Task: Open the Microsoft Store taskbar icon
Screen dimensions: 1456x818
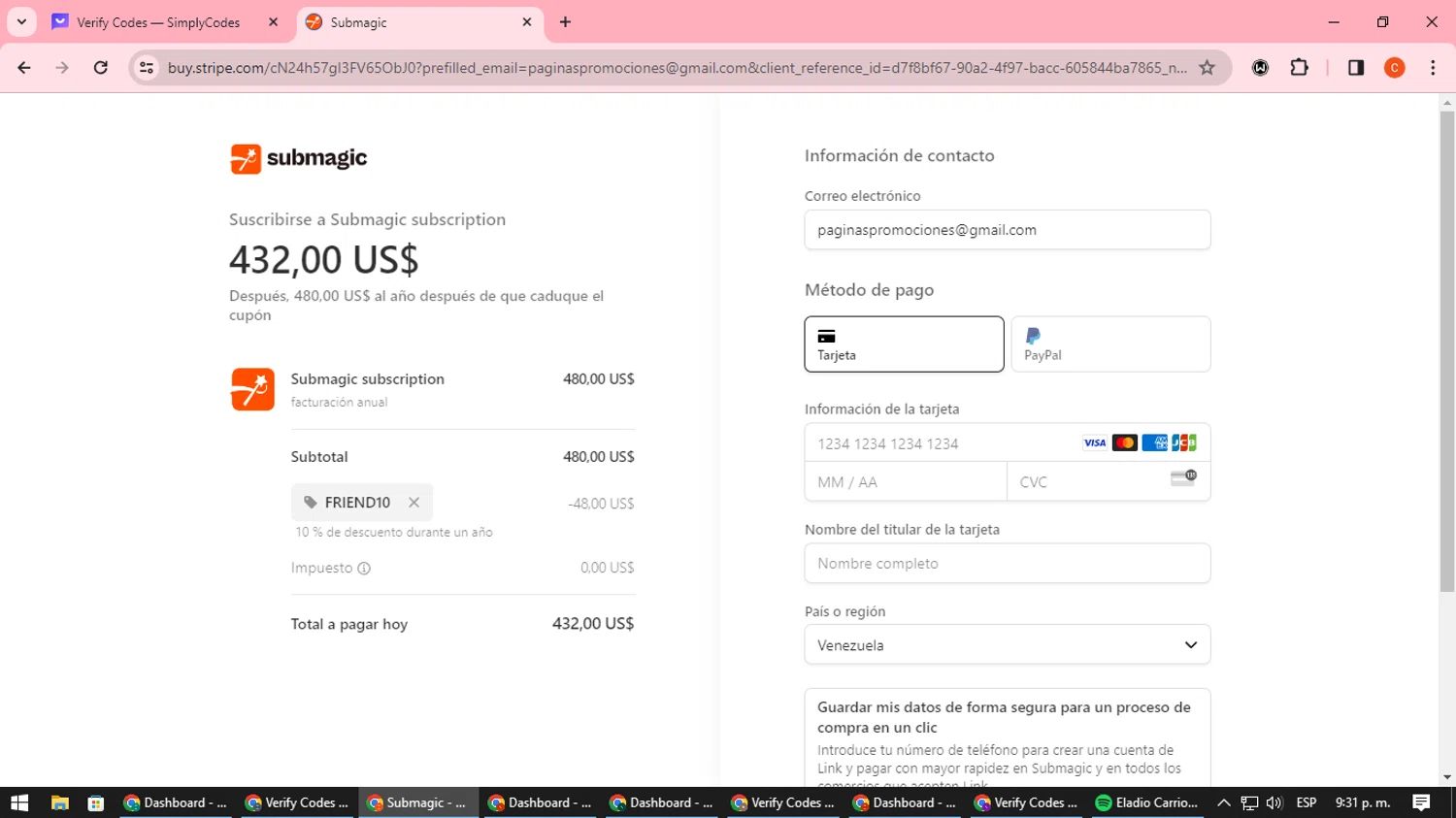Action: (x=95, y=802)
